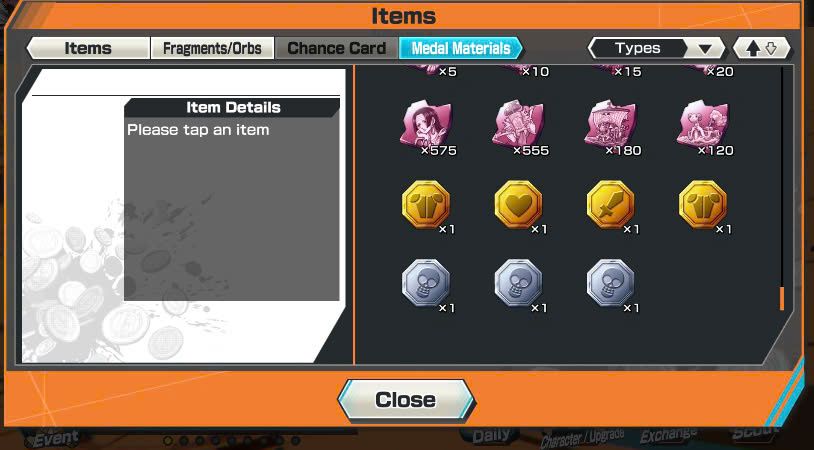Viewport: 814px width, 450px height.
Task: Click the Types dropdown arrow
Action: click(x=704, y=49)
